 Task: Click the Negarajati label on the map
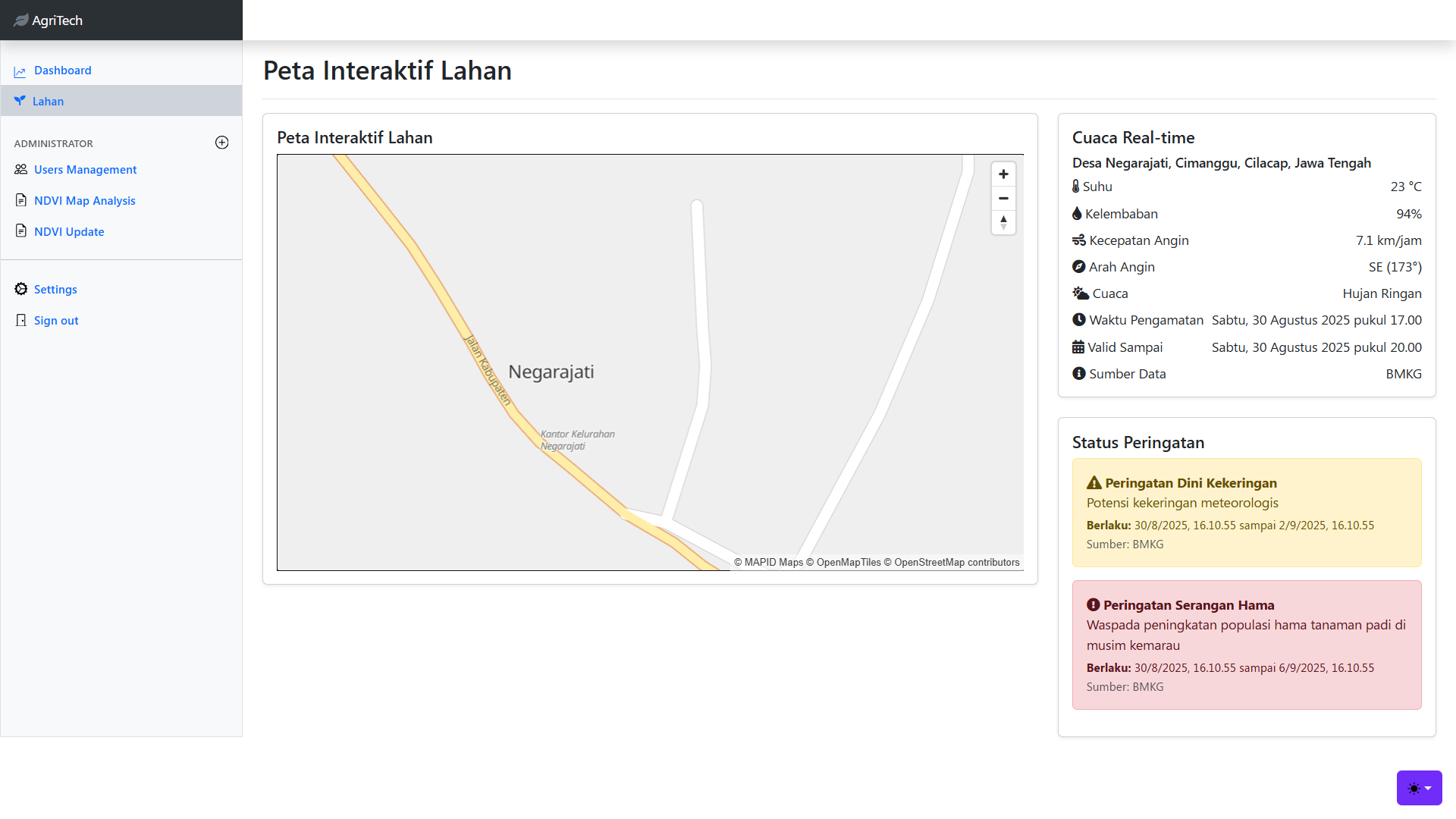pyautogui.click(x=551, y=372)
